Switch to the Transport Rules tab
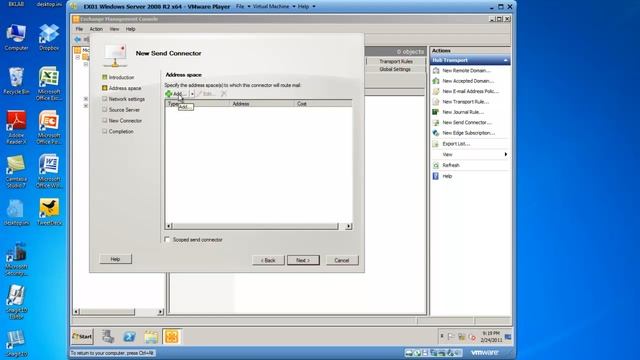Image resolution: width=640 pixels, height=360 pixels. pyautogui.click(x=396, y=61)
